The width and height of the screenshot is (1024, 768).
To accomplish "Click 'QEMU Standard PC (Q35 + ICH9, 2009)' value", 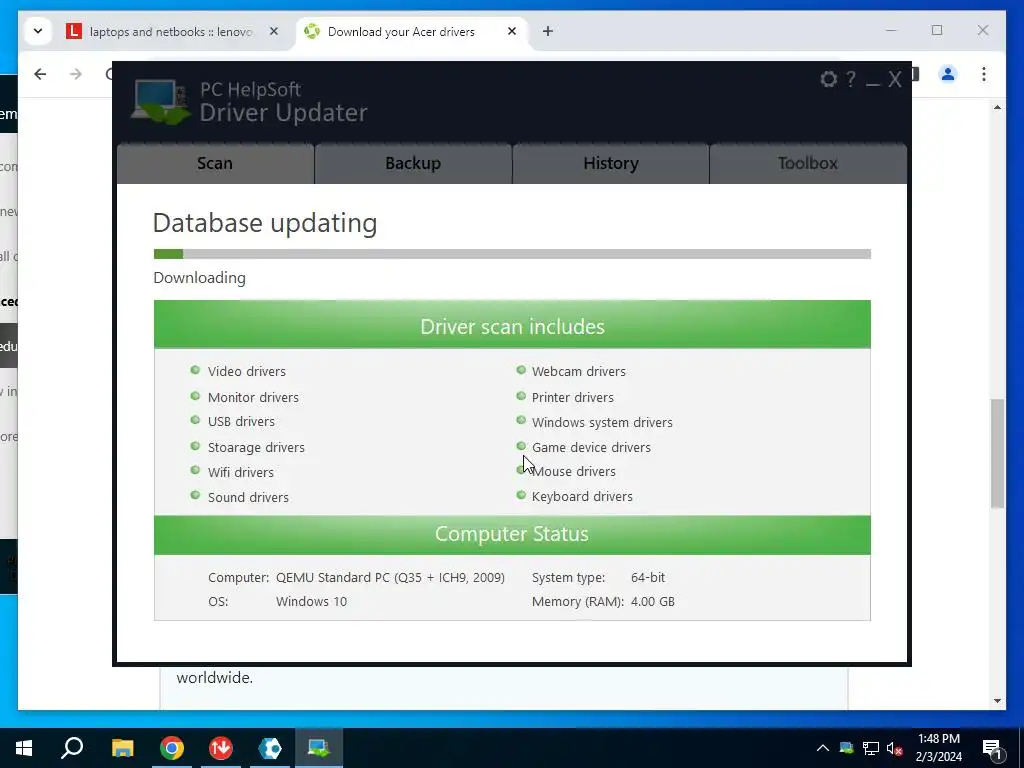I will point(390,577).
